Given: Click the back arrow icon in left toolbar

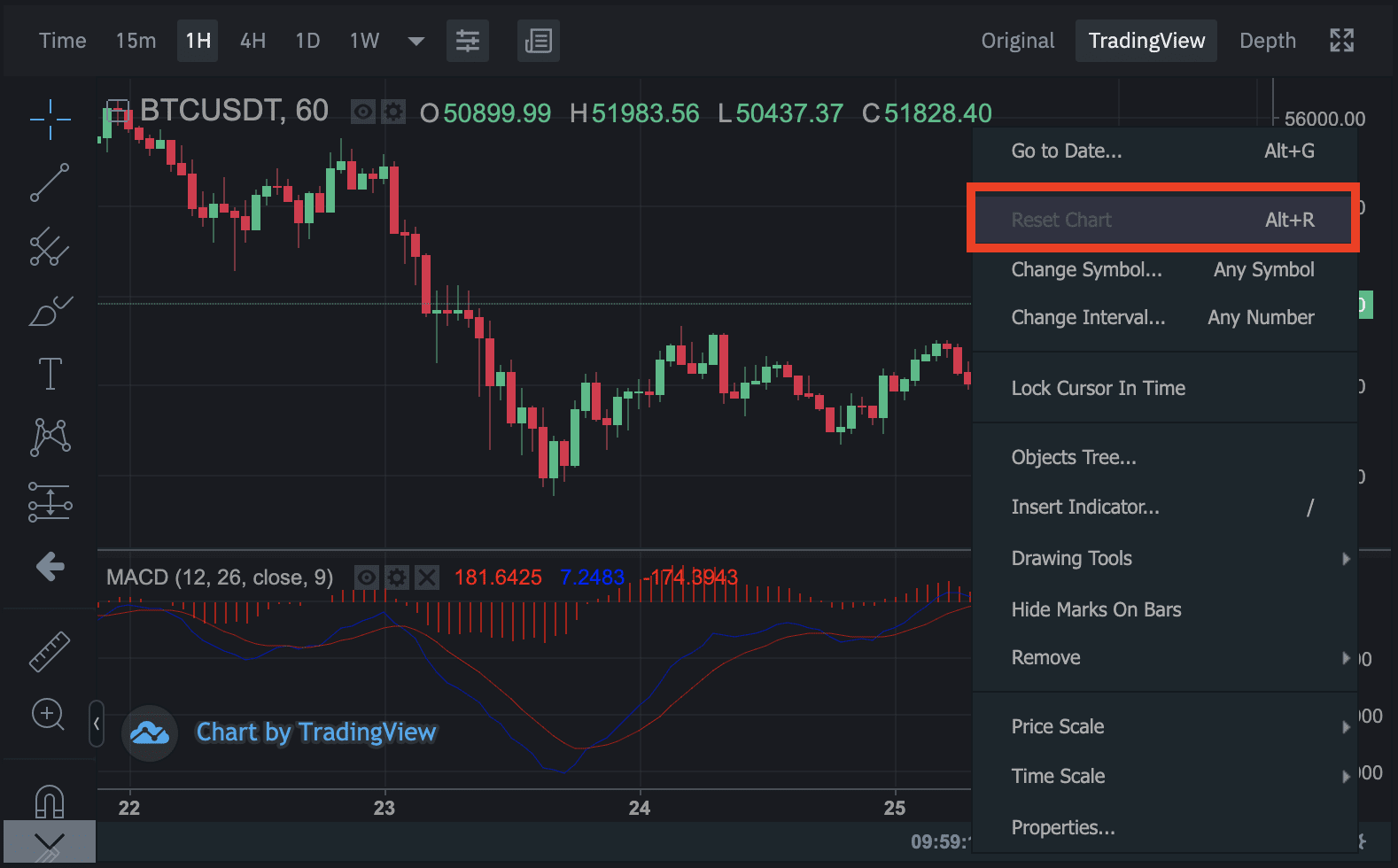Looking at the screenshot, I should tap(50, 566).
